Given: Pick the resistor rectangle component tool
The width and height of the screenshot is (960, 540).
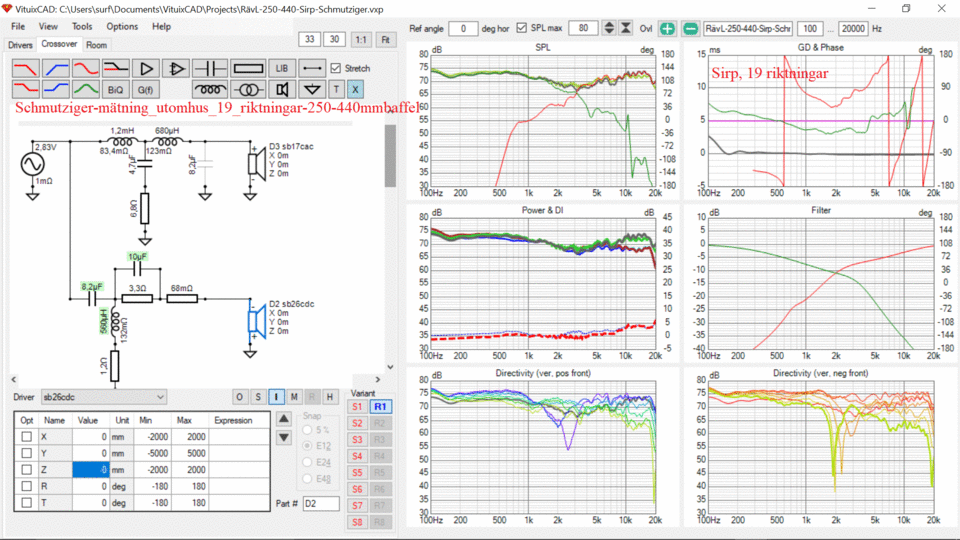Looking at the screenshot, I should (249, 68).
